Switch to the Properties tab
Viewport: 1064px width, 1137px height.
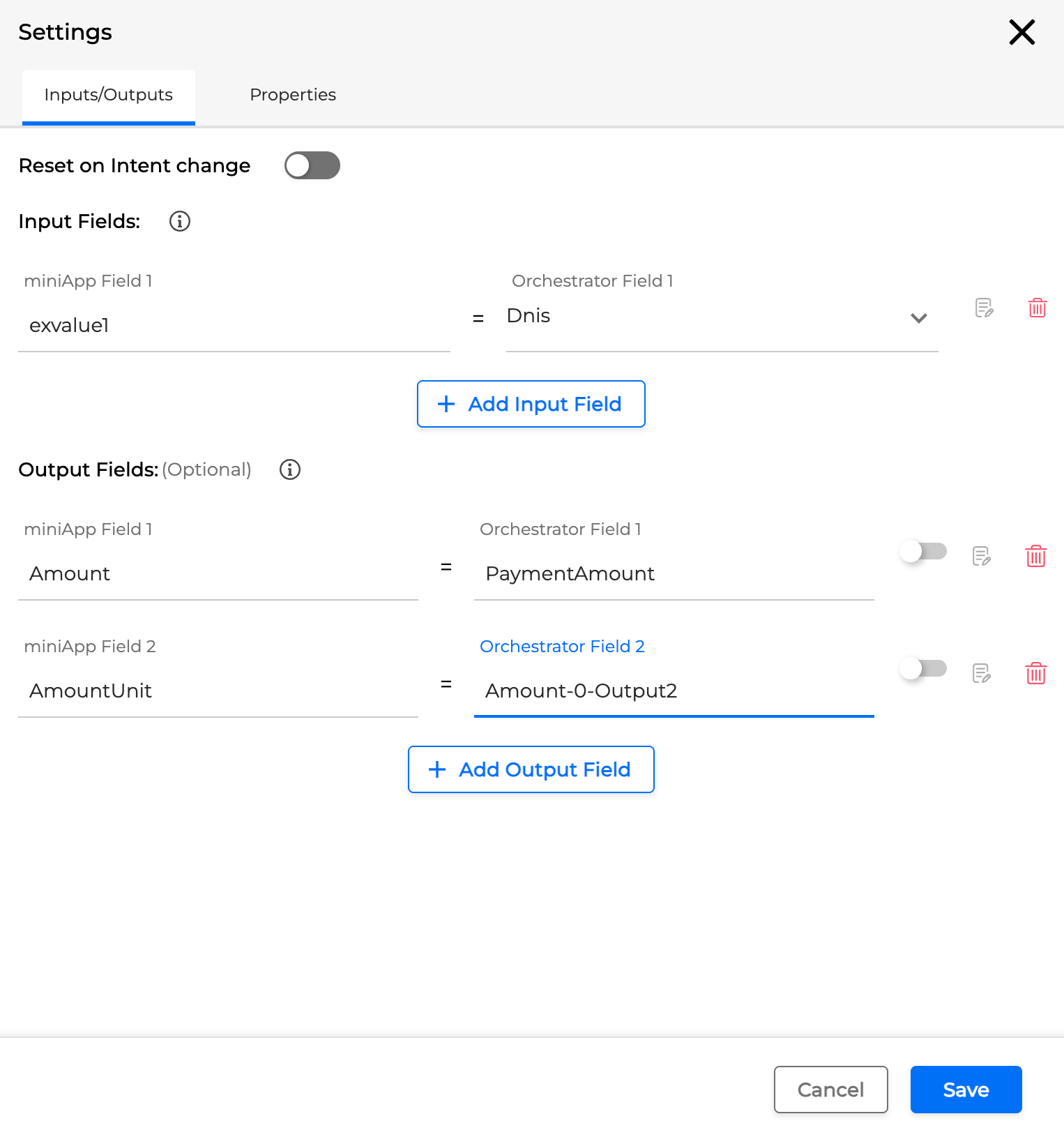(293, 95)
